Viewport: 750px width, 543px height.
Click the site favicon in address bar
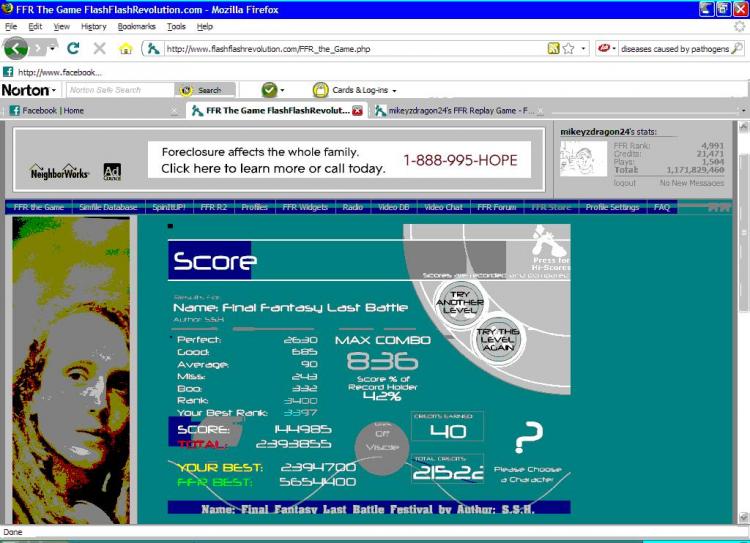coord(153,48)
